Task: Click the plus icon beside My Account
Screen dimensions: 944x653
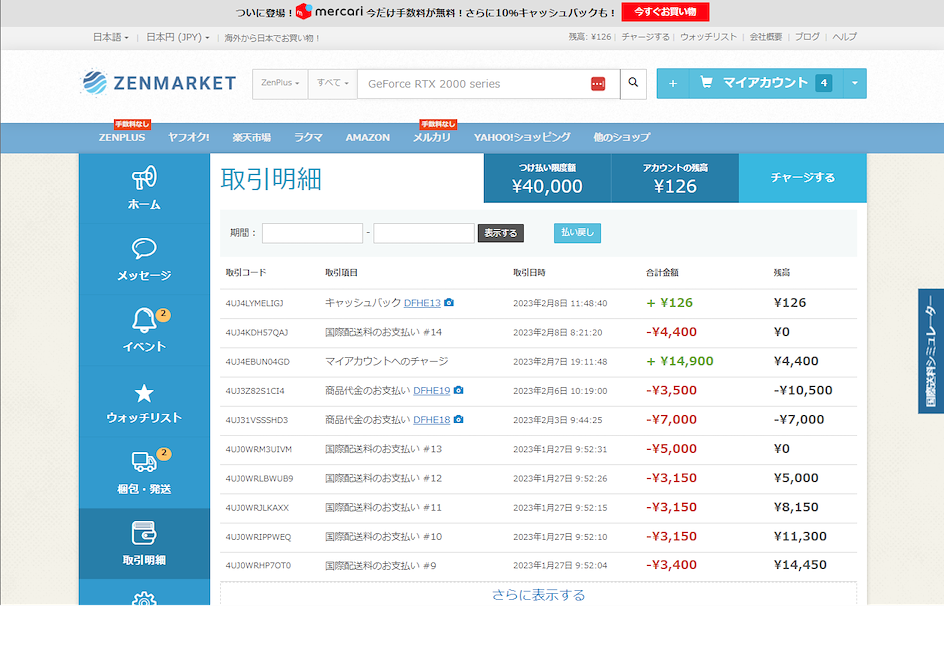Action: click(x=672, y=84)
